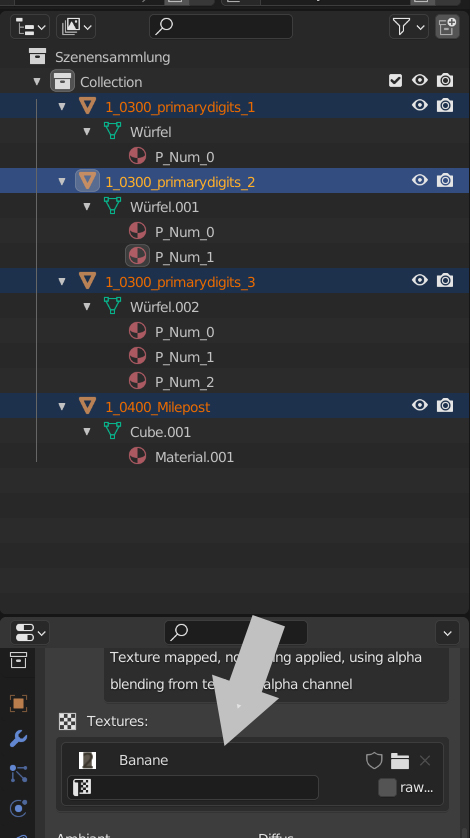This screenshot has width=470, height=838.
Task: Click the new collection icon in outliner header
Action: pos(448,26)
